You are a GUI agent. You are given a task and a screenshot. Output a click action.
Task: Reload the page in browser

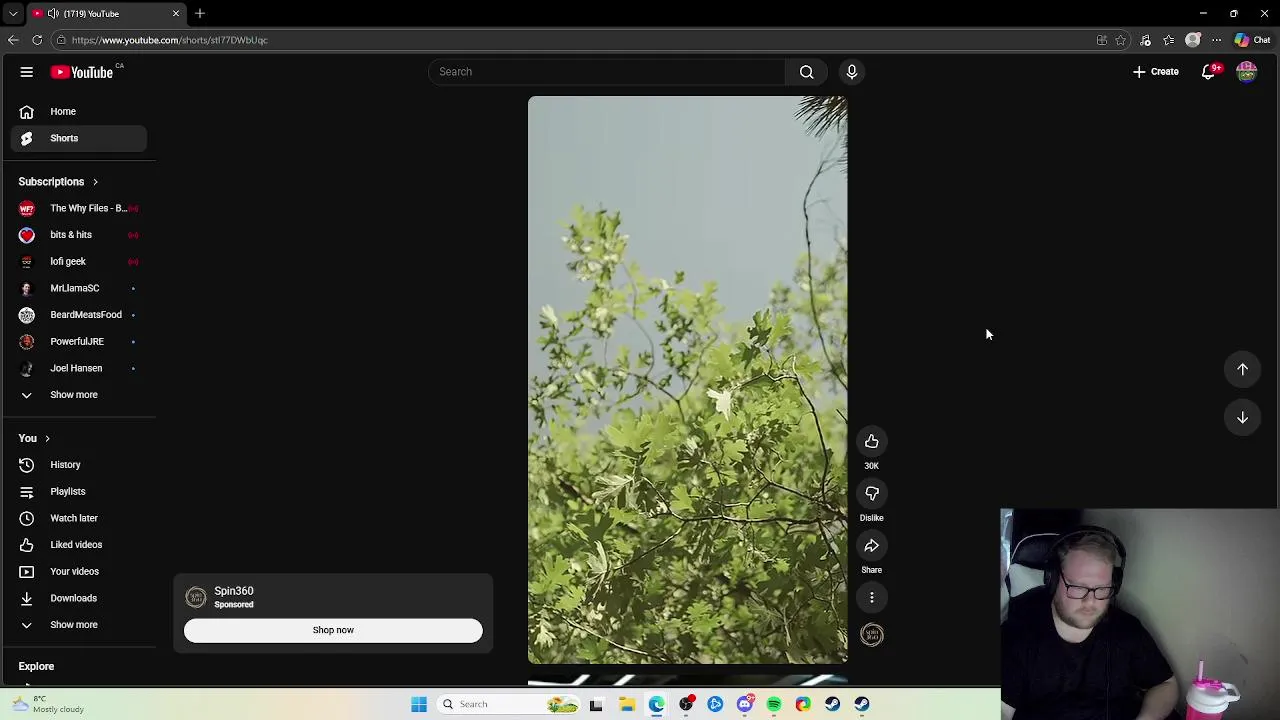click(x=37, y=40)
